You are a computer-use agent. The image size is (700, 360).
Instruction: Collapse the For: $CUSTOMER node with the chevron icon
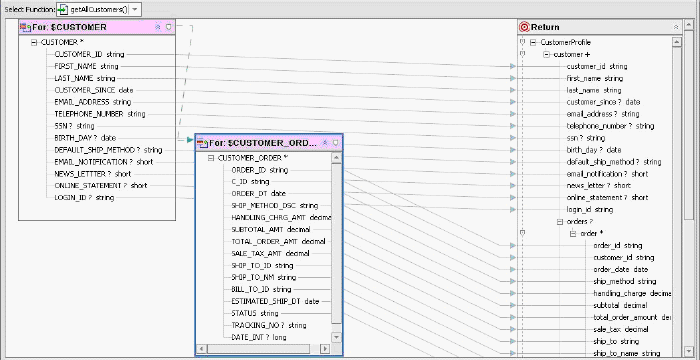[x=158, y=27]
